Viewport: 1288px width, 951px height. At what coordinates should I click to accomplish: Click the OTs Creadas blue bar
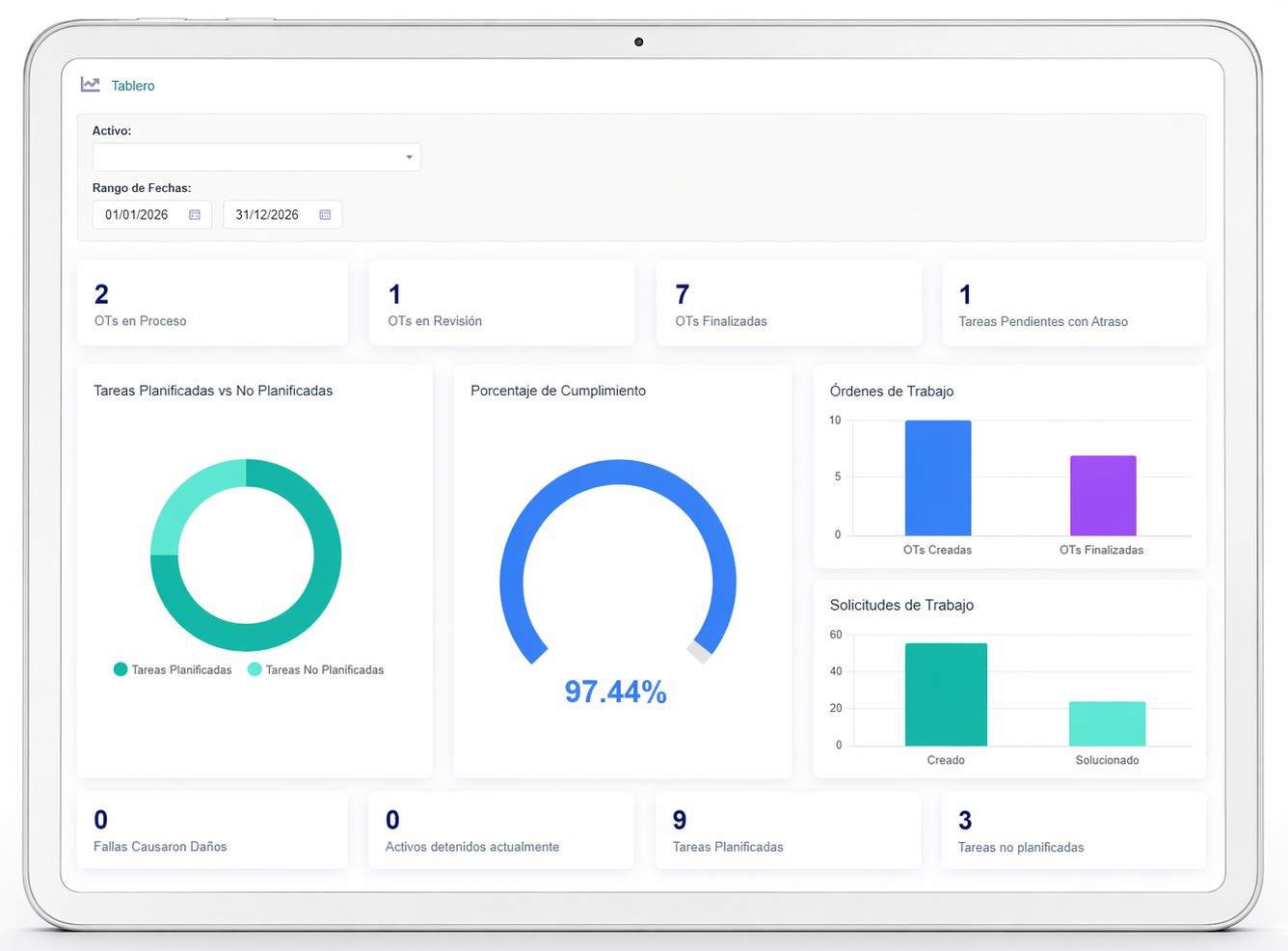point(936,477)
